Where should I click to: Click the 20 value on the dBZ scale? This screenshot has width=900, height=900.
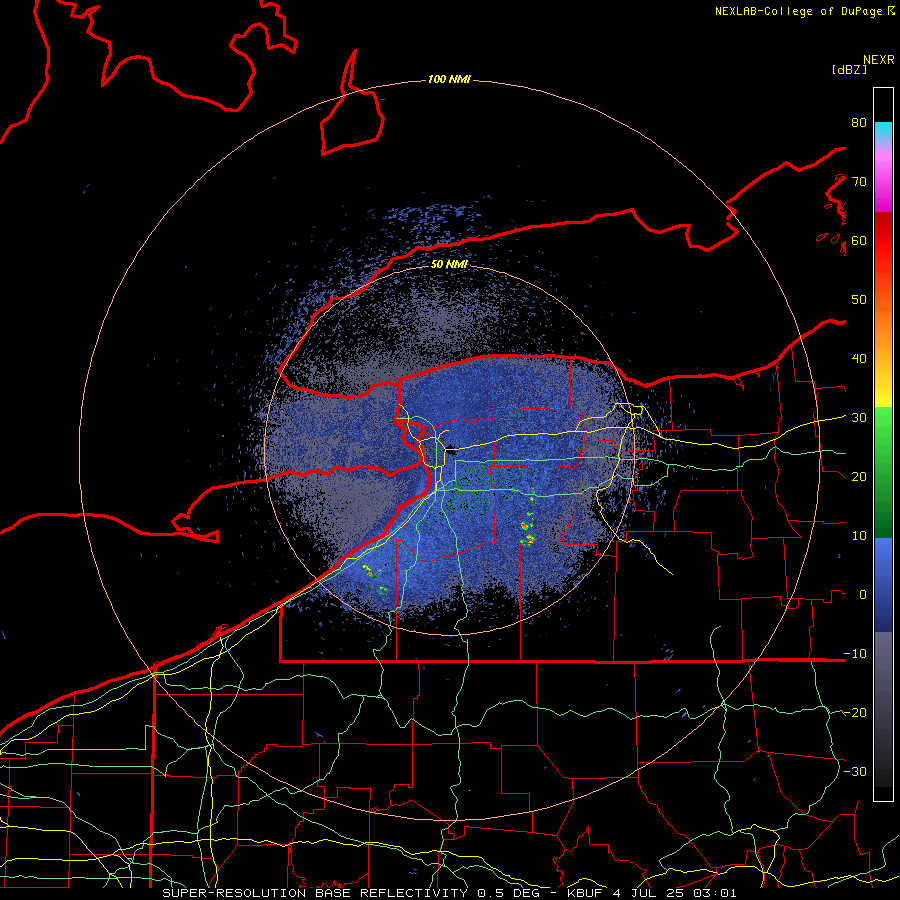[859, 477]
